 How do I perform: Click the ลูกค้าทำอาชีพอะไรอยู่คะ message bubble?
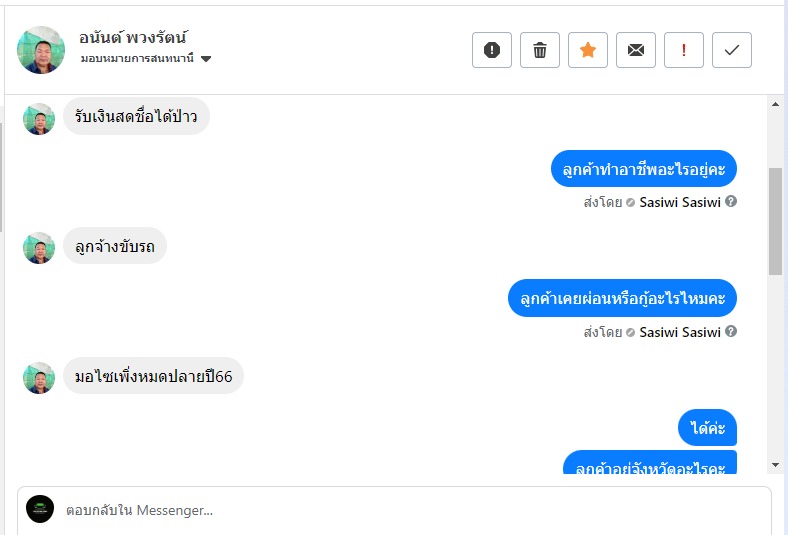pyautogui.click(x=644, y=170)
